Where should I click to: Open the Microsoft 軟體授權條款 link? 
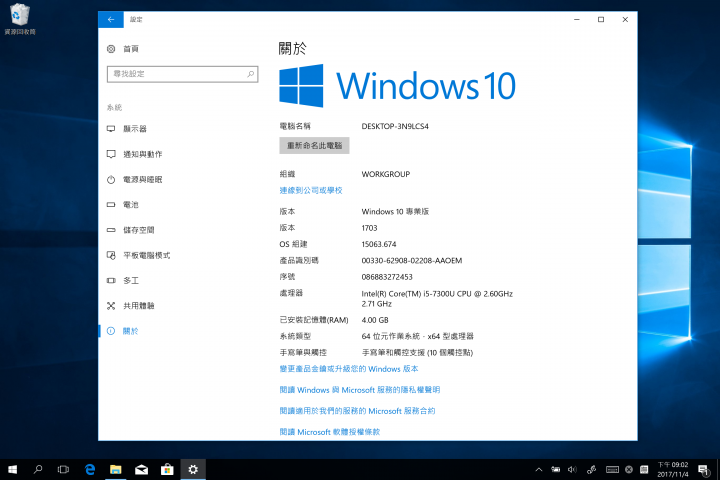coord(330,432)
